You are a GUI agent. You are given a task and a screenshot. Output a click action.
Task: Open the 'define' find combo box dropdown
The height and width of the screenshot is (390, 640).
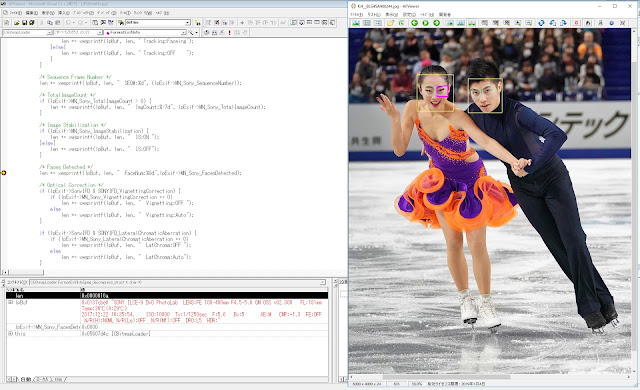click(187, 22)
